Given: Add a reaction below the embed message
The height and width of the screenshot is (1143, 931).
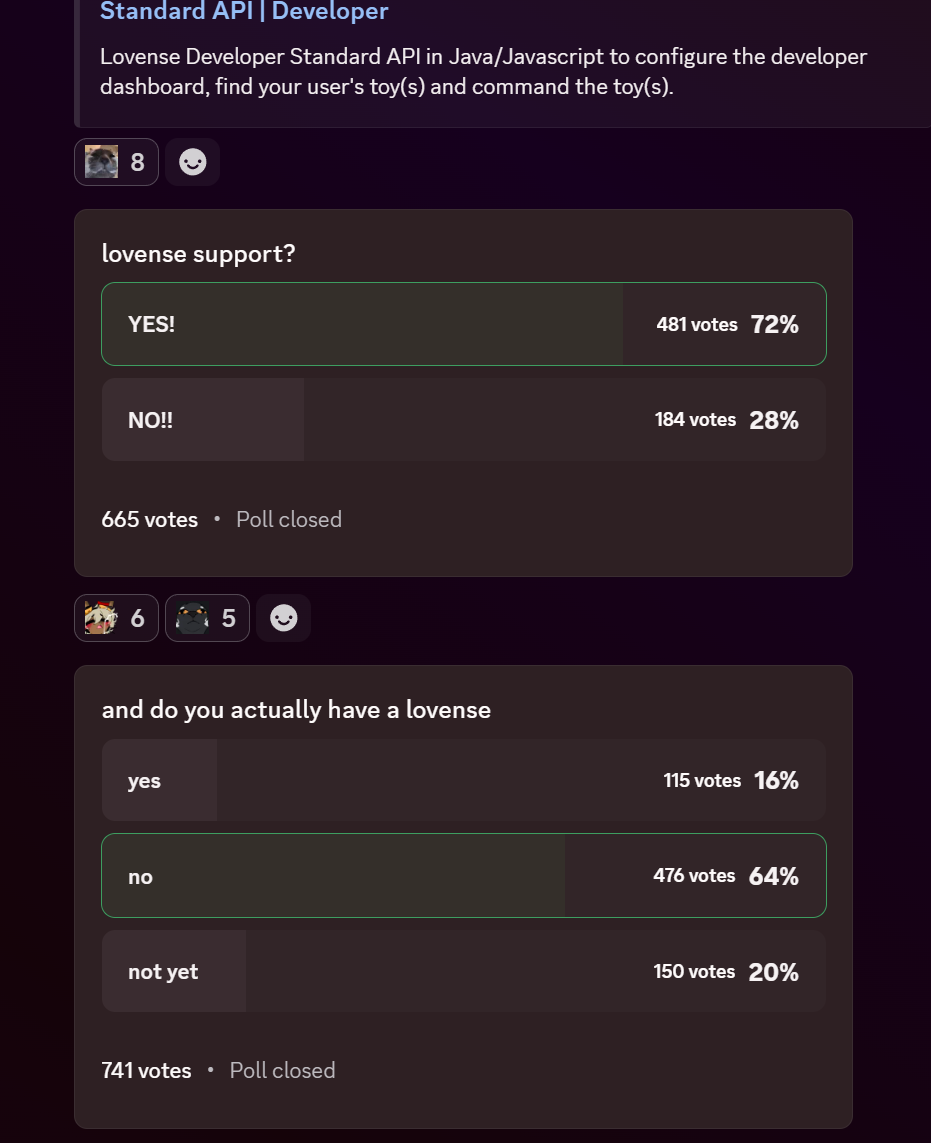Looking at the screenshot, I should (x=193, y=162).
